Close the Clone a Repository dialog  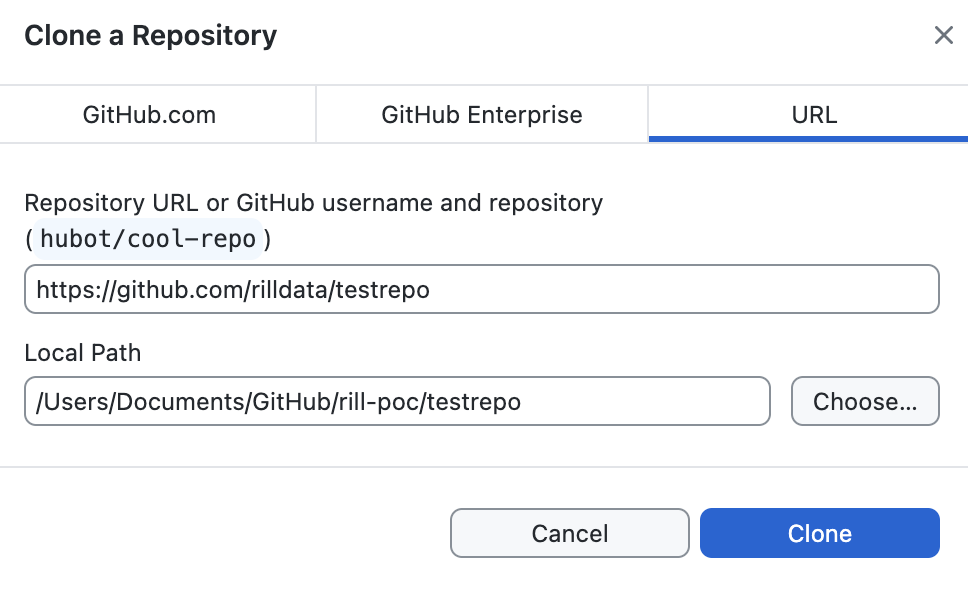[x=943, y=36]
